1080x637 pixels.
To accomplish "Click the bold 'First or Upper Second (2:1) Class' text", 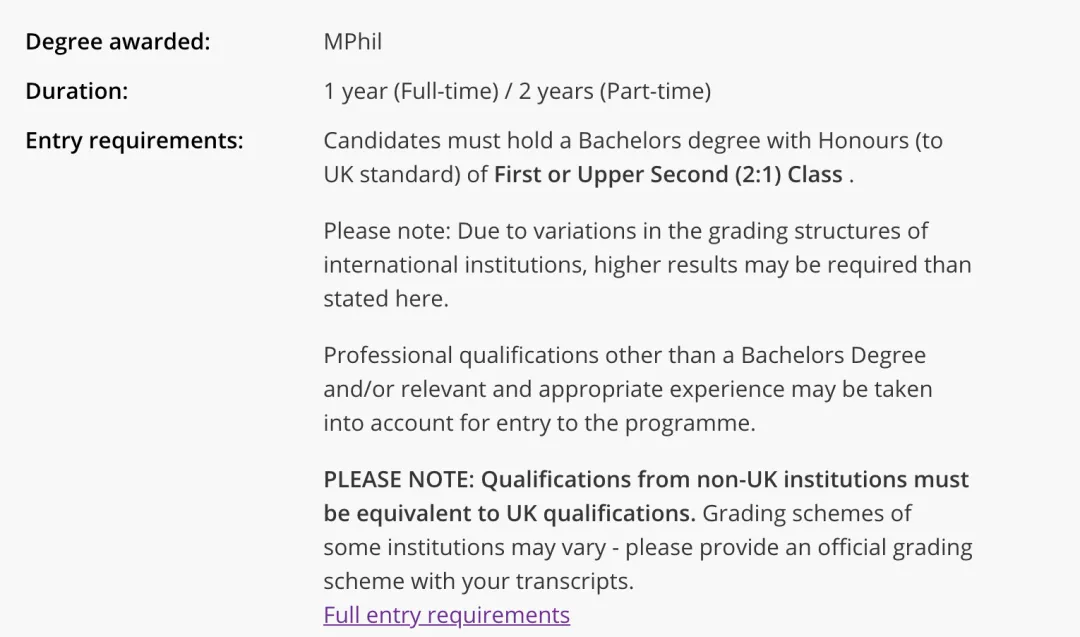I will (x=668, y=174).
